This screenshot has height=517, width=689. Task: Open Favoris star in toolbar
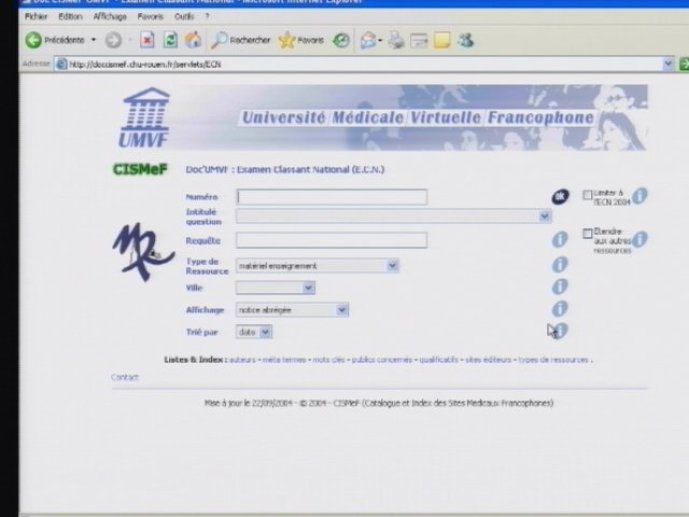tap(301, 40)
